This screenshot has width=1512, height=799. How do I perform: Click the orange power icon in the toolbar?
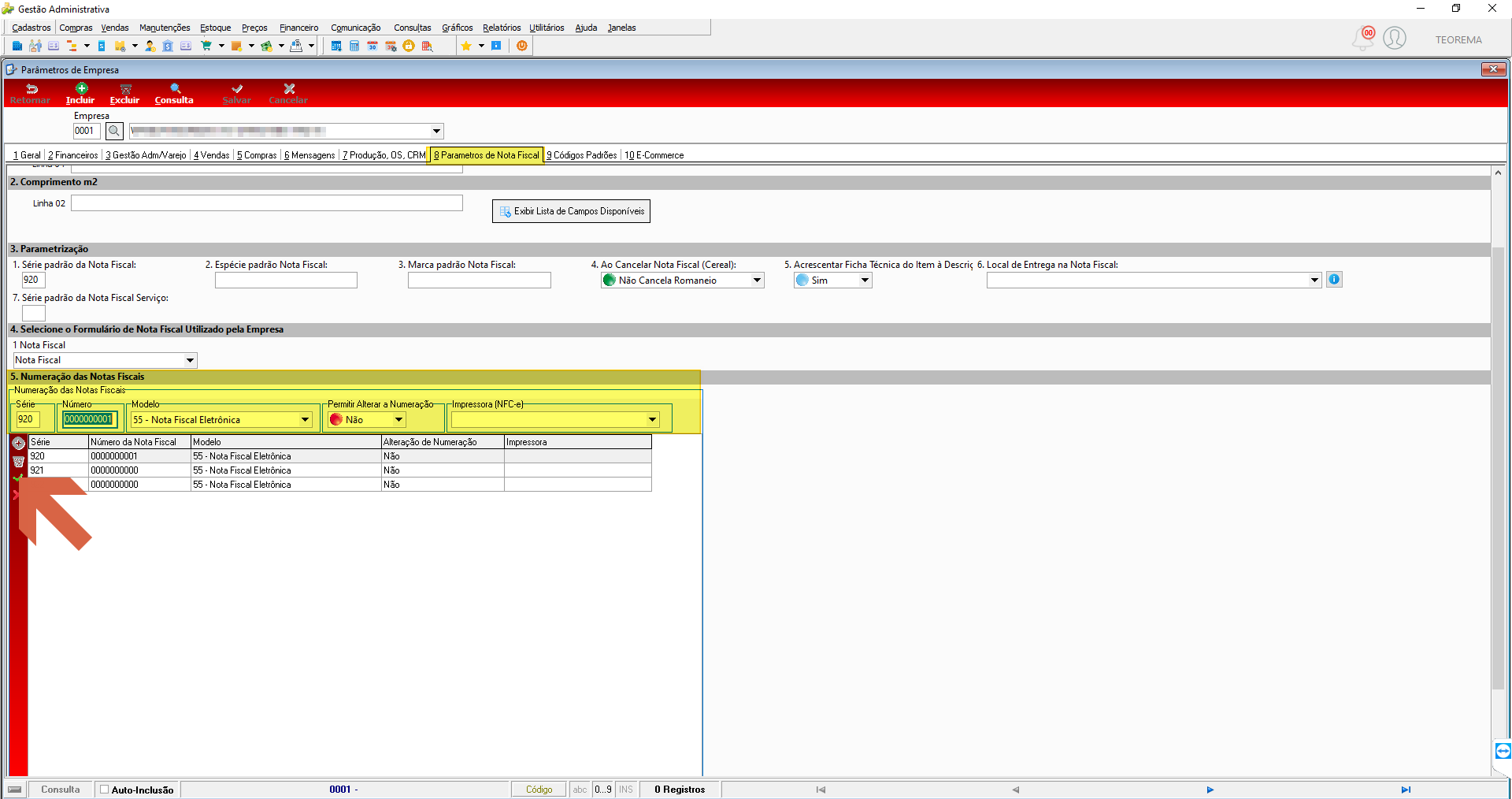click(x=521, y=46)
